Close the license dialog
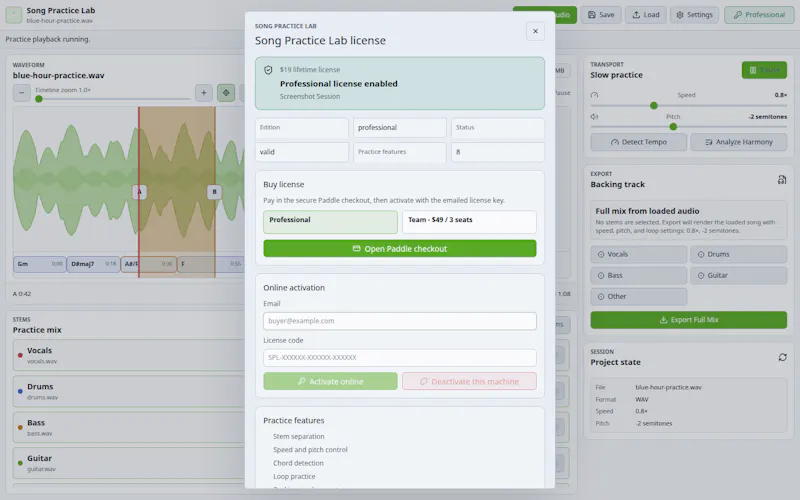Viewport: 800px width, 500px height. (x=535, y=31)
